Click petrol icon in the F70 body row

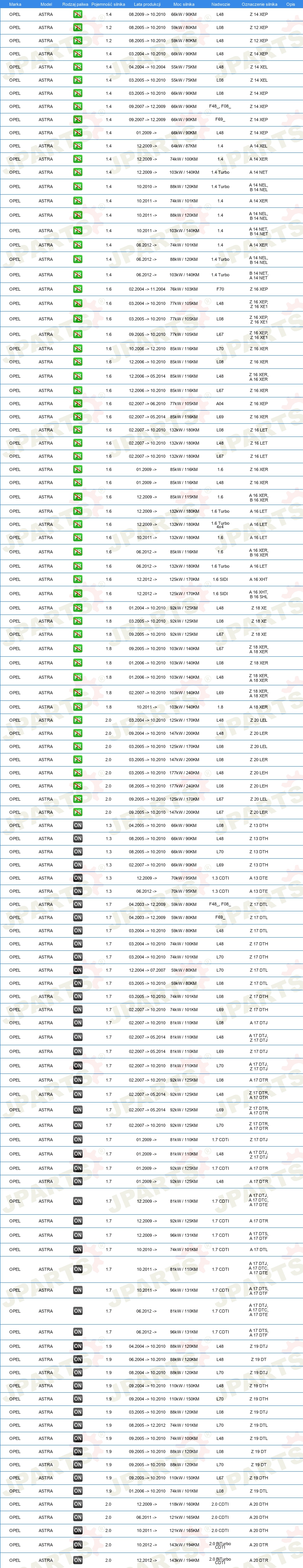tap(77, 289)
